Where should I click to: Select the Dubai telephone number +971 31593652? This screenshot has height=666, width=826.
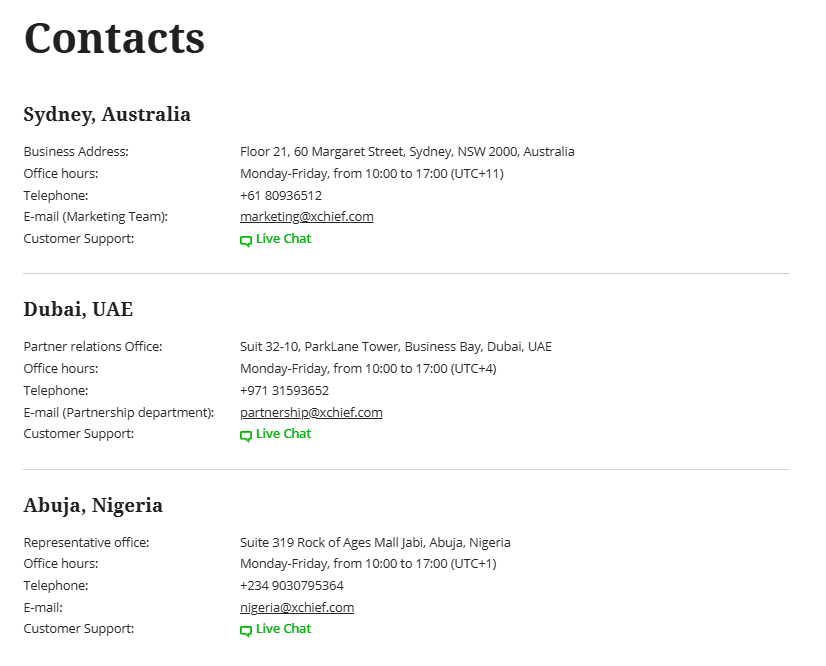(x=284, y=391)
